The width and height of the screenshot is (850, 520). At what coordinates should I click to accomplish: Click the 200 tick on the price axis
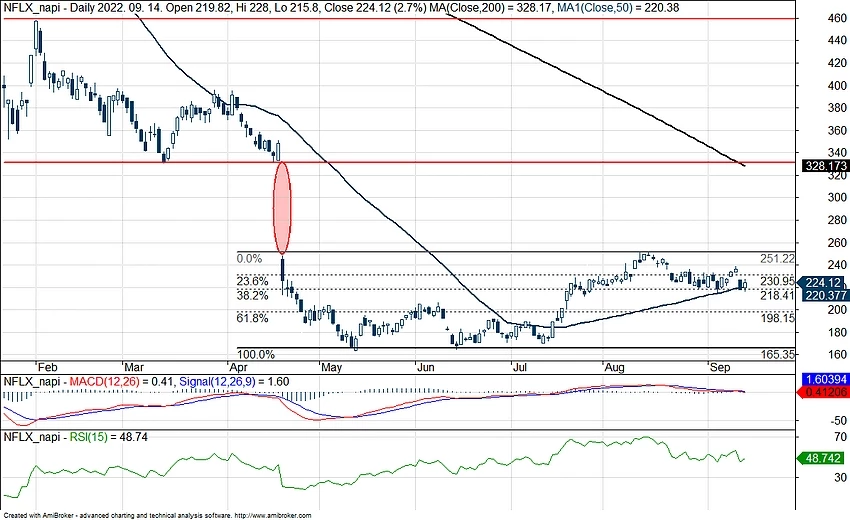click(837, 310)
